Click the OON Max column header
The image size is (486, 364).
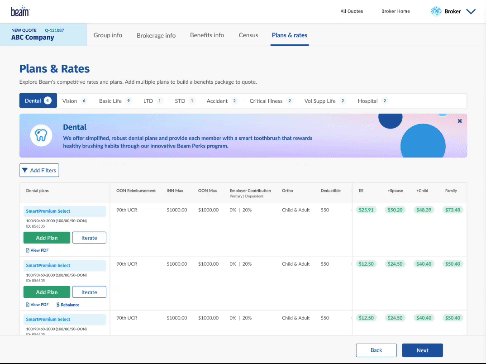207,191
